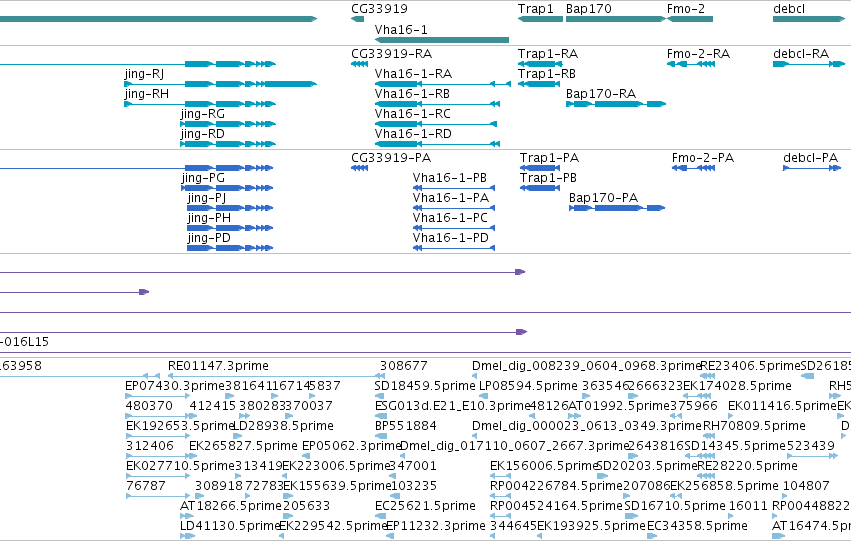The width and height of the screenshot is (851, 541).
Task: Click transcript jing-RJ label
Action: pyautogui.click(x=144, y=74)
